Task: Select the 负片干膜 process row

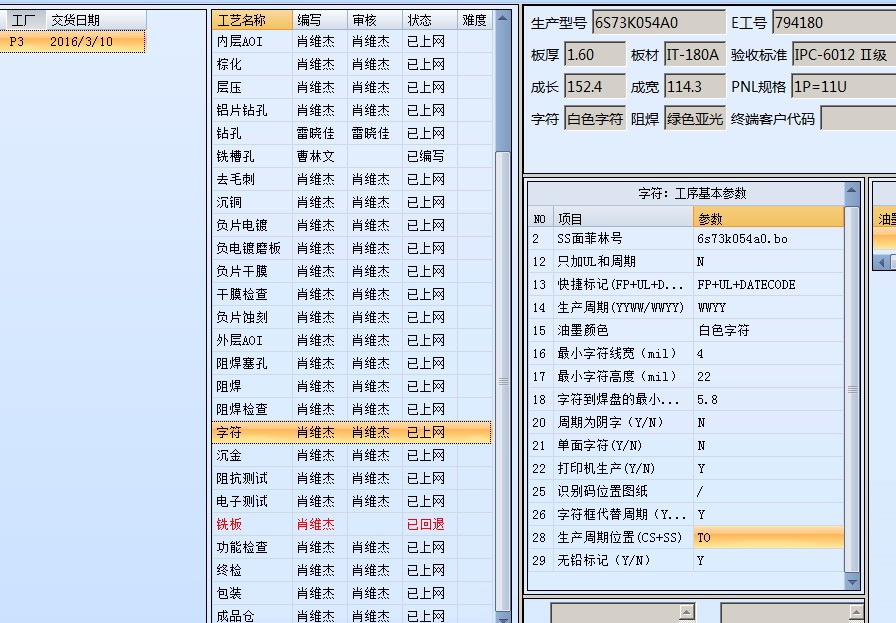Action: (351, 271)
